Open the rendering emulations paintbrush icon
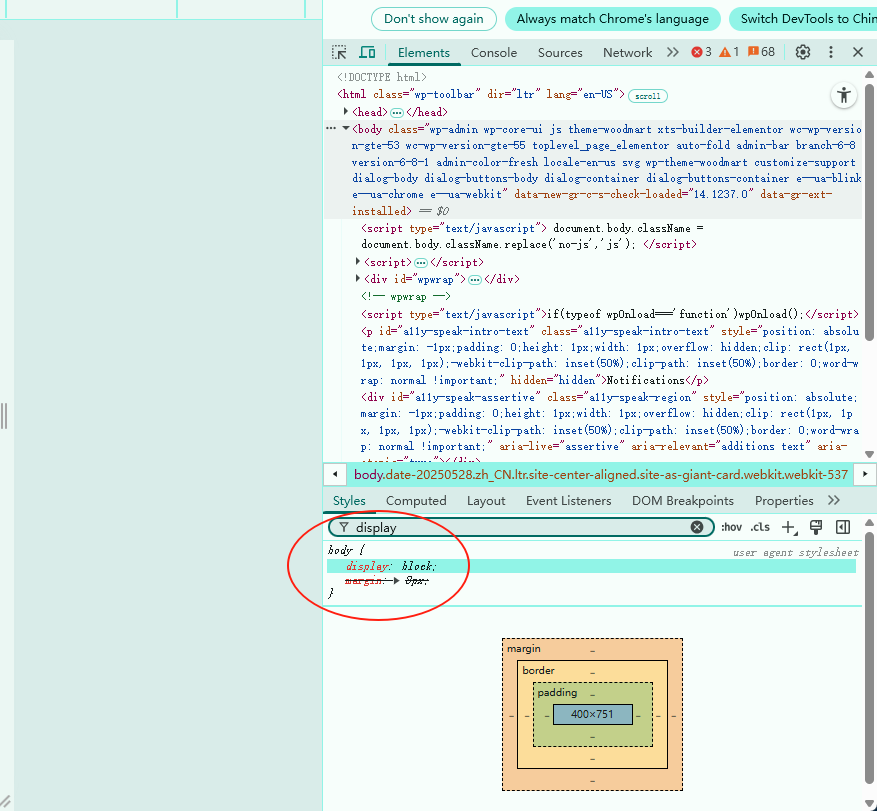Image resolution: width=877 pixels, height=811 pixels. click(816, 527)
